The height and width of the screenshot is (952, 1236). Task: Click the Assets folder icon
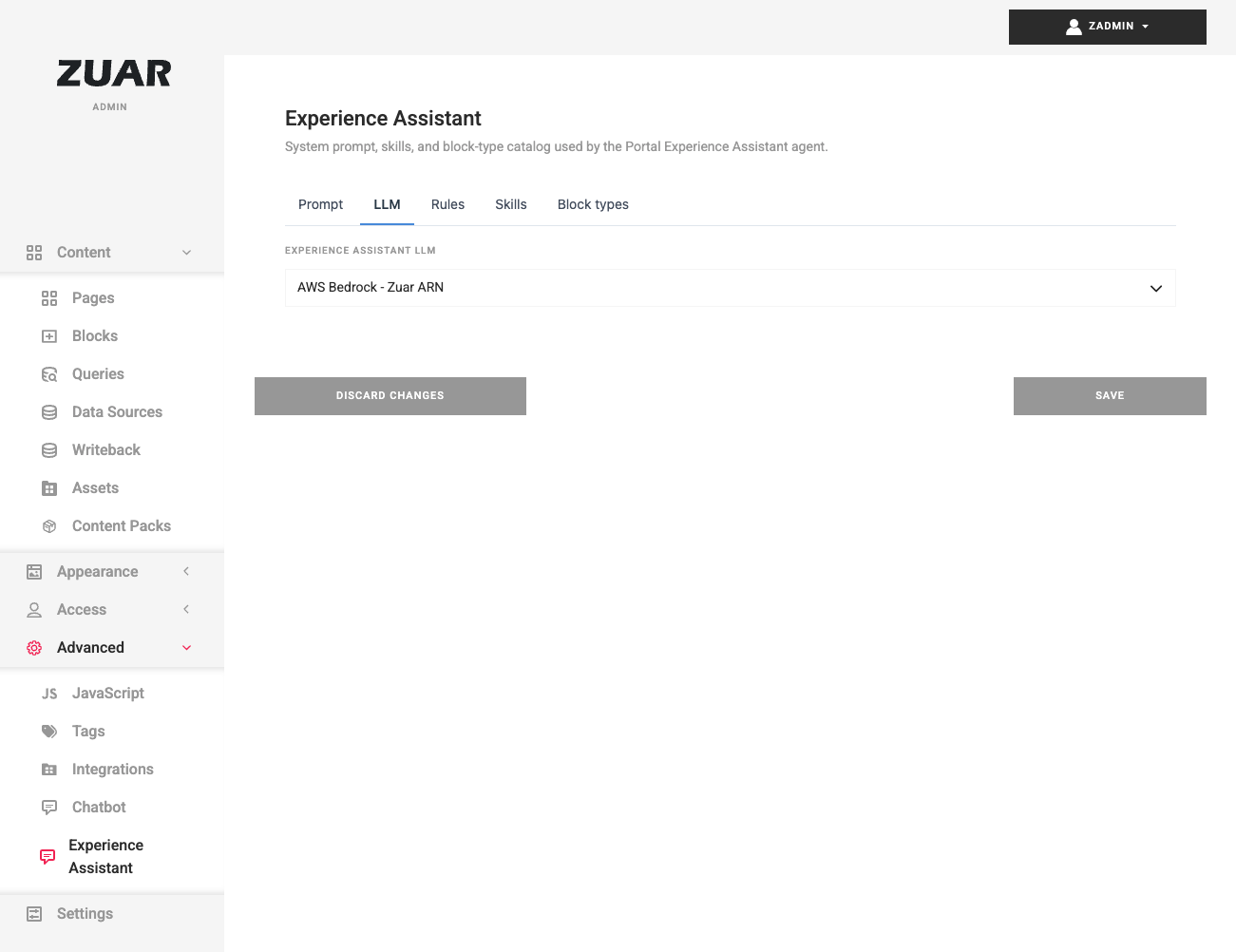click(49, 488)
